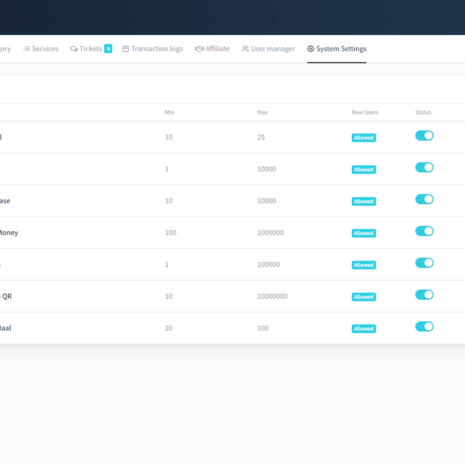The height and width of the screenshot is (465, 465).
Task: Click the Tickets chat bubble icon
Action: [x=74, y=49]
